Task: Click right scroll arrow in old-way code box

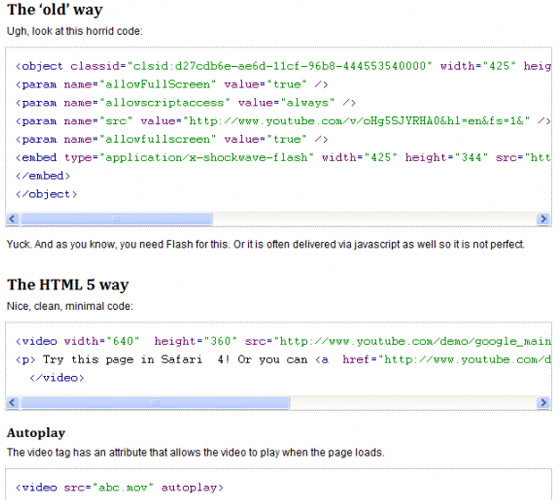Action: tap(543, 219)
